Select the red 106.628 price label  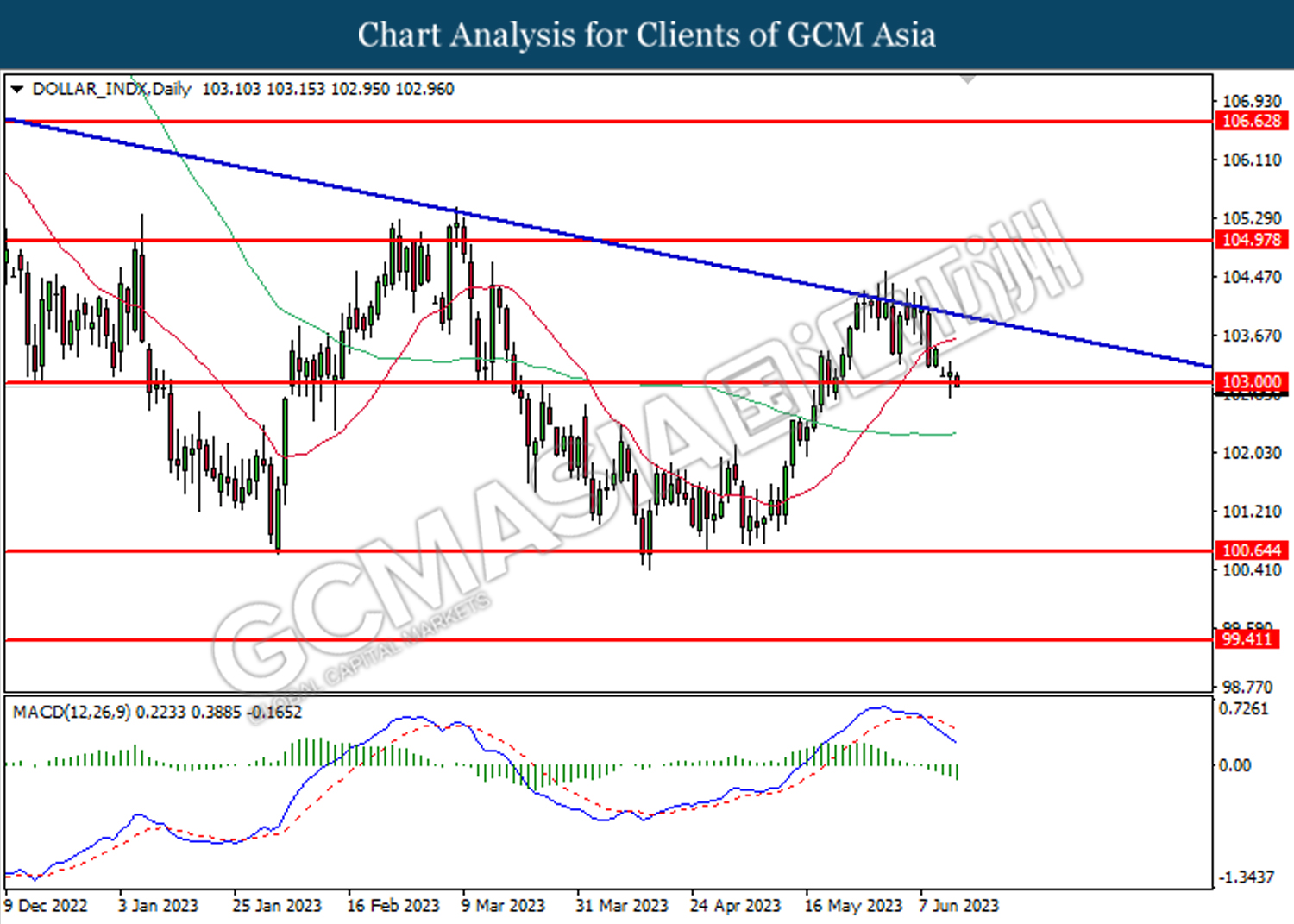coord(1252,121)
